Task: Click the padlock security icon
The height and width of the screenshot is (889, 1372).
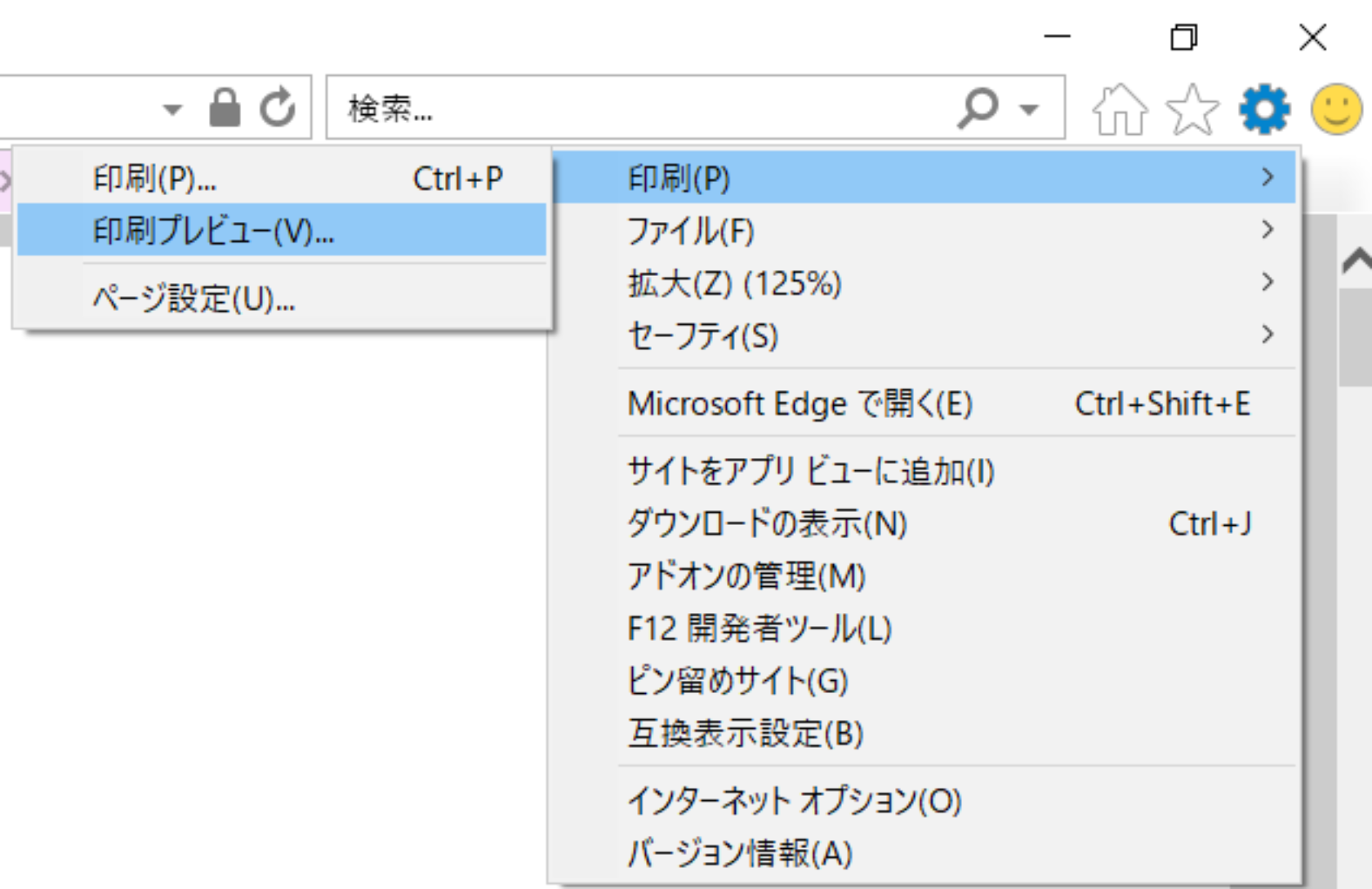Action: (x=225, y=108)
